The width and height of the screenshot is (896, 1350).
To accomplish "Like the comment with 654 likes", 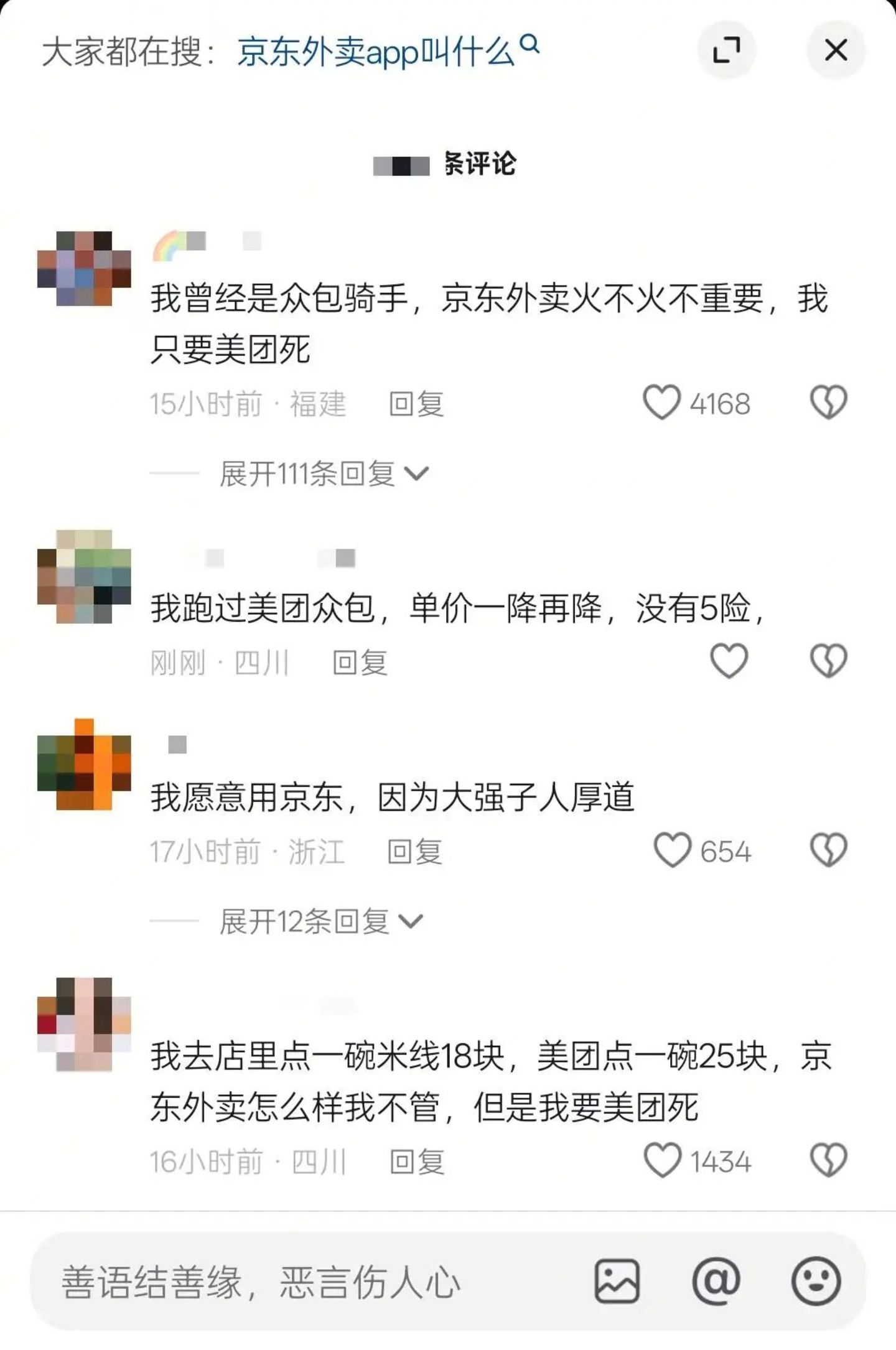I will tap(672, 850).
